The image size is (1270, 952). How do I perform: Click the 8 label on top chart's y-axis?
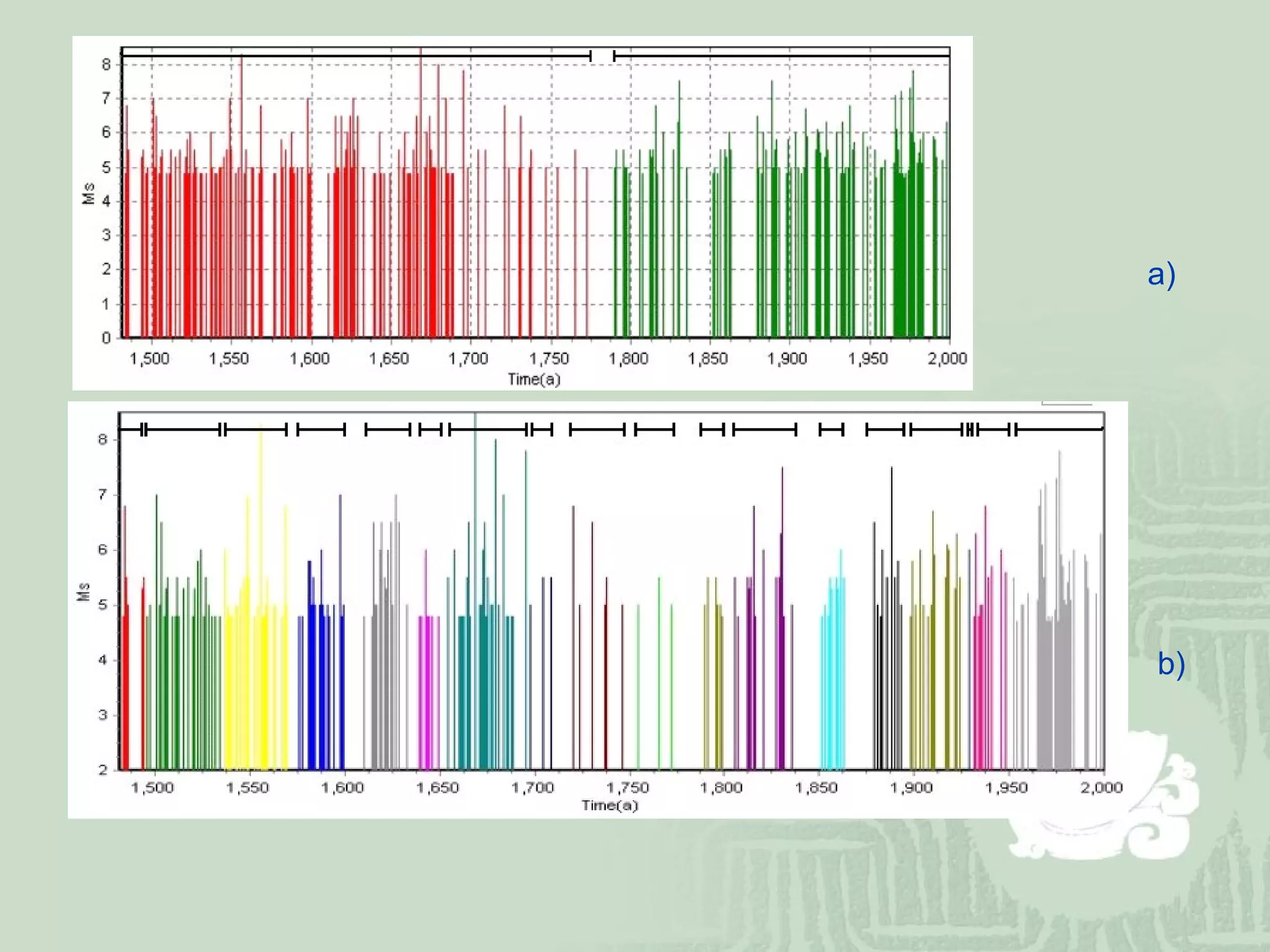pyautogui.click(x=106, y=64)
